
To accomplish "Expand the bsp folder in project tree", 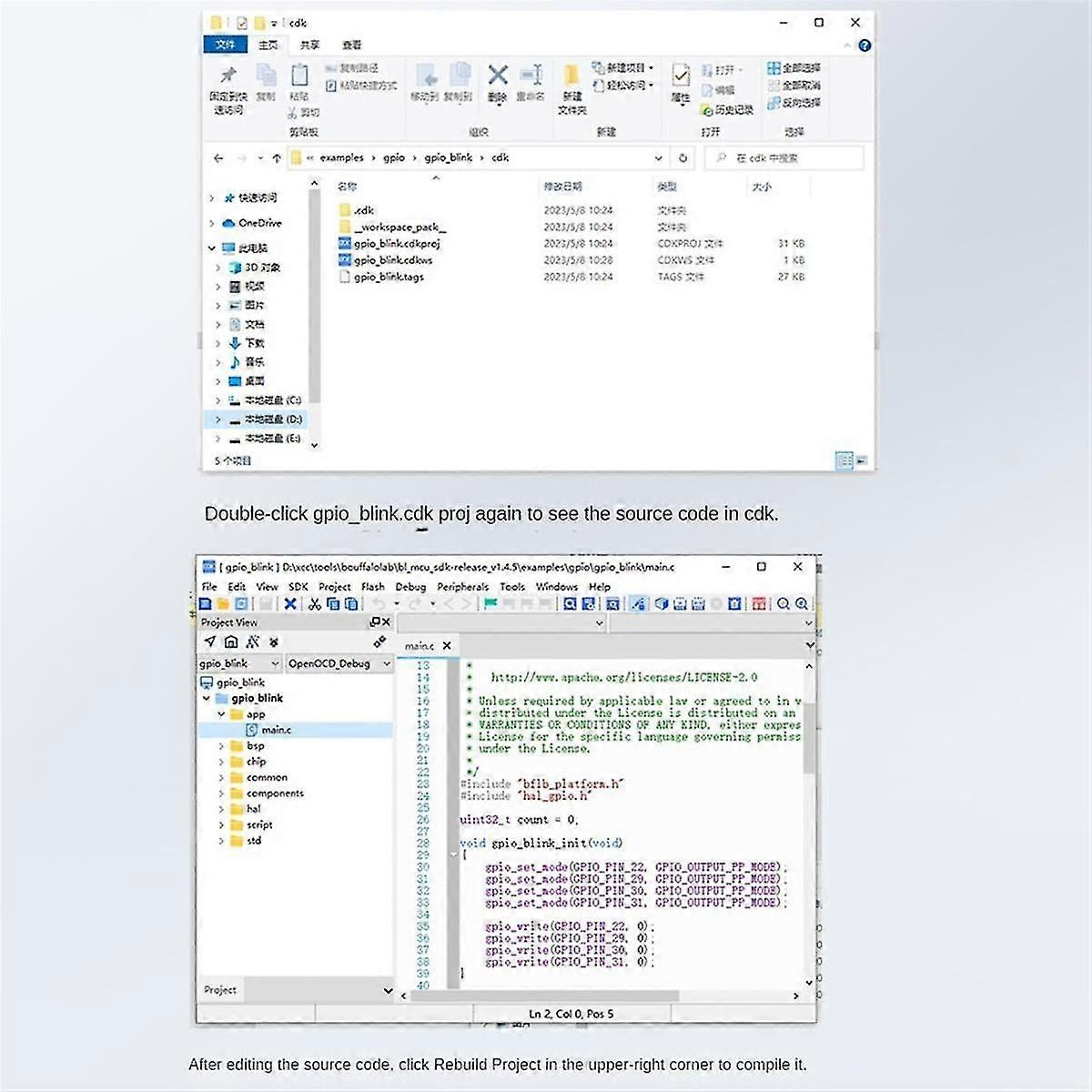I will pyautogui.click(x=221, y=746).
